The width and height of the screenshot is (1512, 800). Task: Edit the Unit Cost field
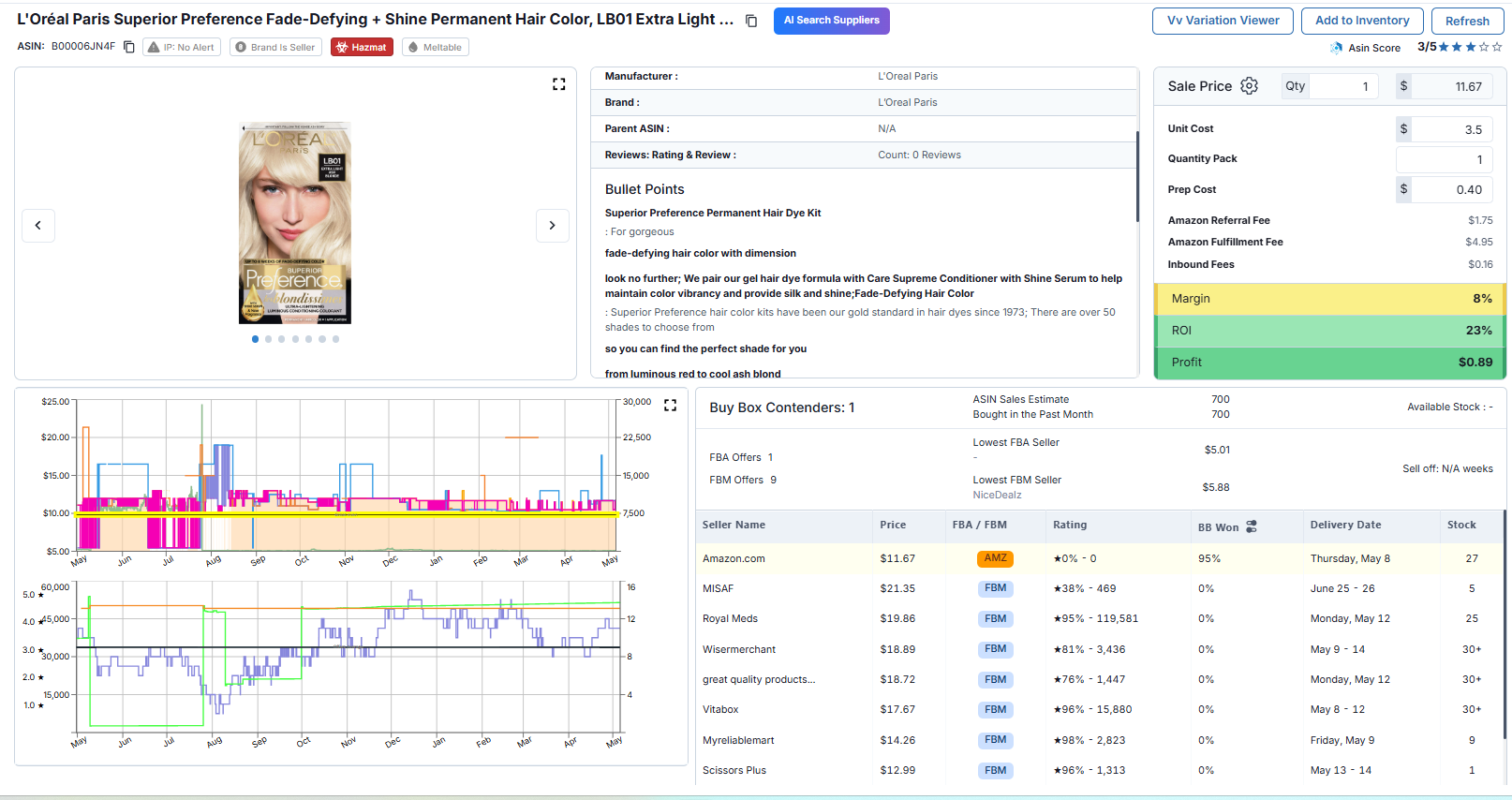[x=1452, y=129]
